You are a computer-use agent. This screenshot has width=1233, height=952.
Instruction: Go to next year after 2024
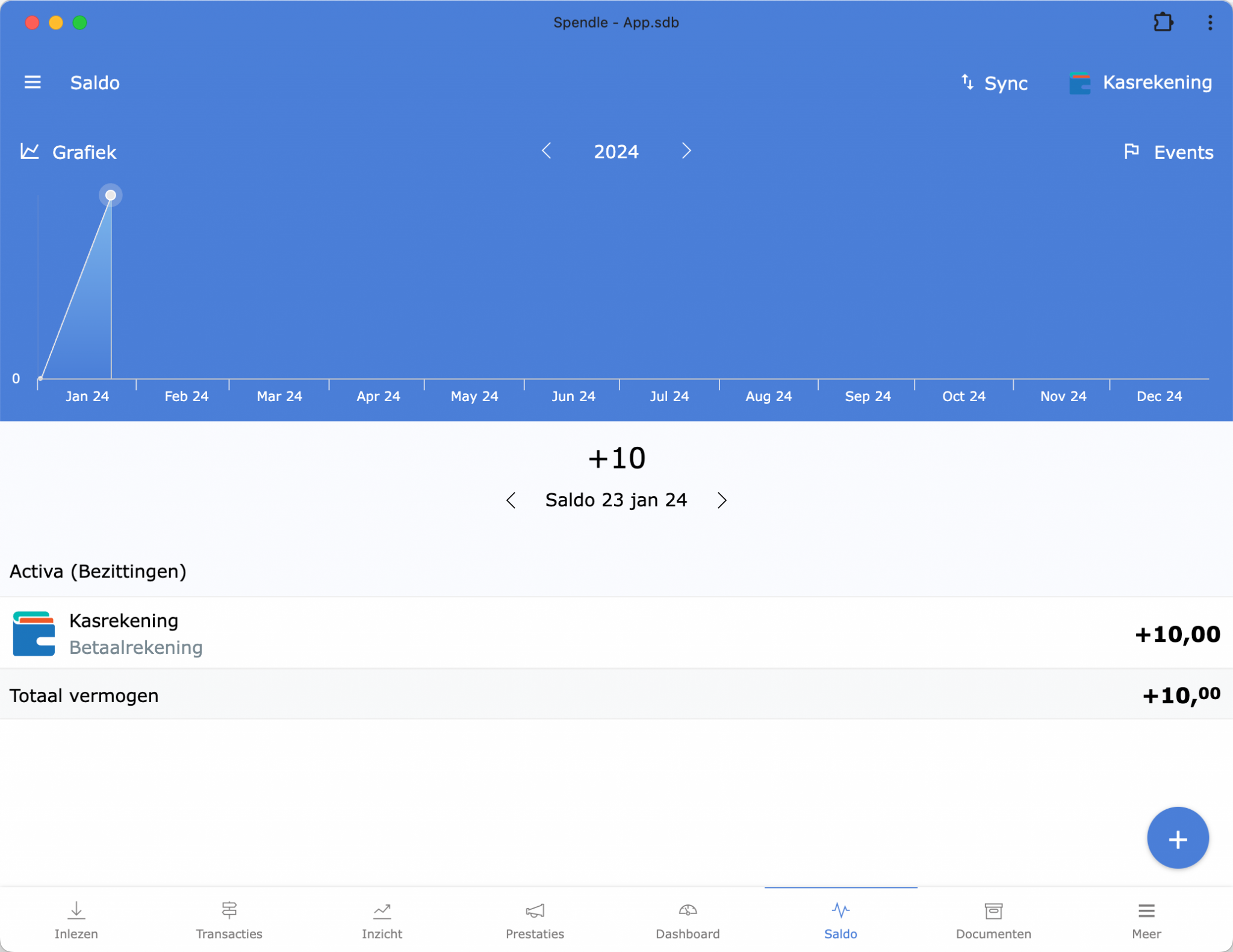pos(686,151)
